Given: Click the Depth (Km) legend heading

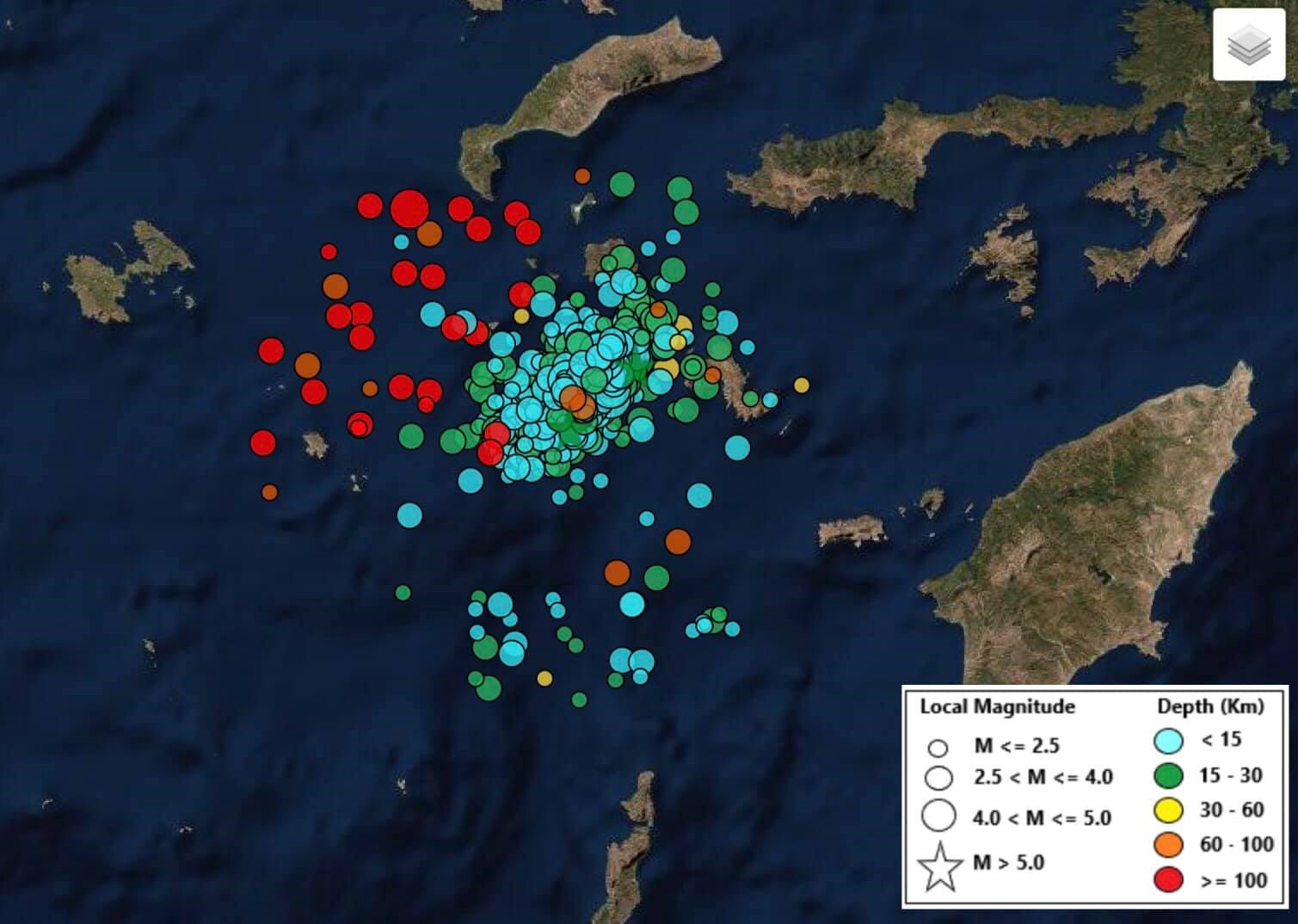Looking at the screenshot, I should click(1209, 707).
